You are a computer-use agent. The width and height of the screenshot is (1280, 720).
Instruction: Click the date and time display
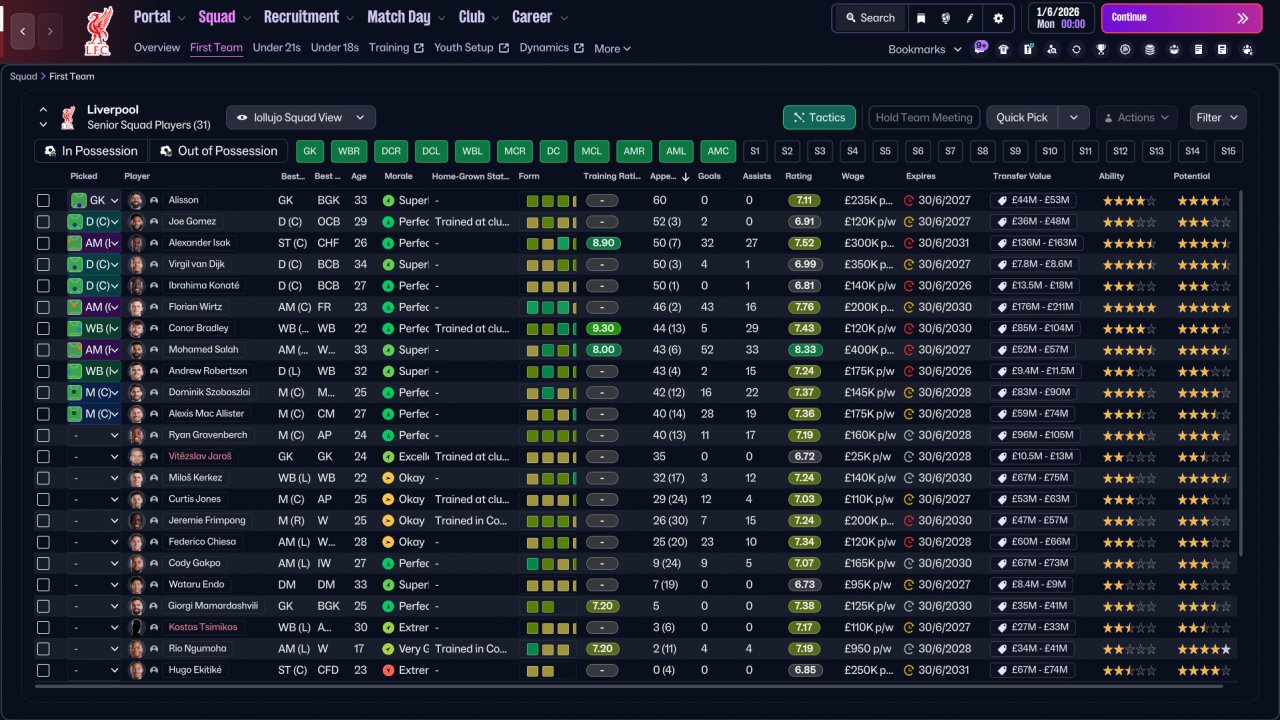(1061, 18)
